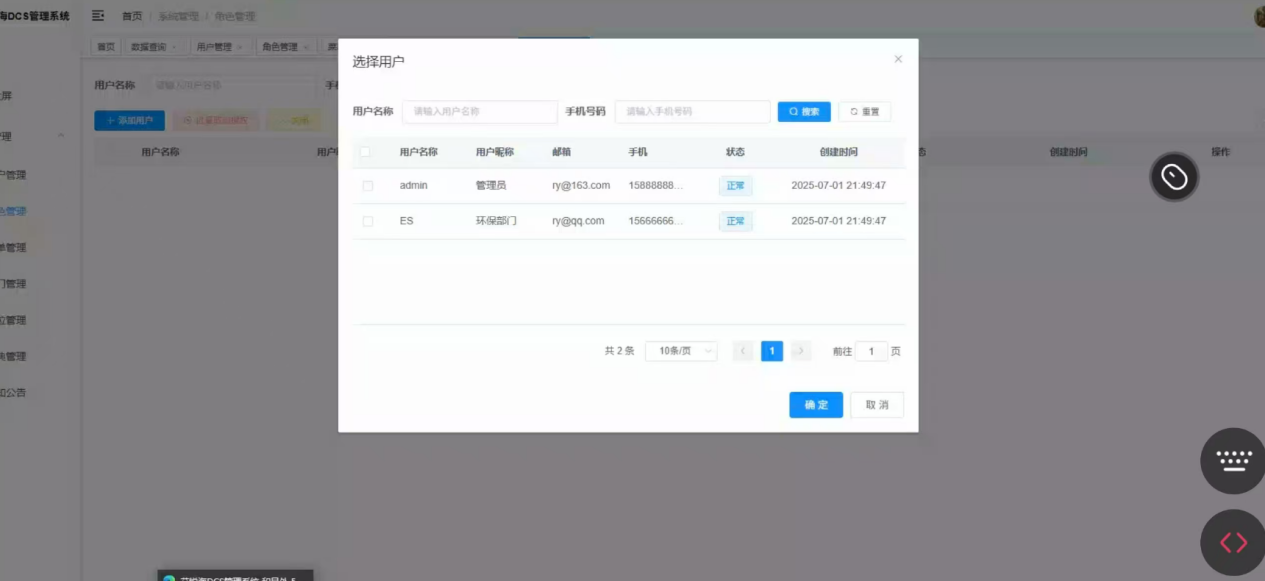Screen dimensions: 1265x581
Task: Close the 选择用户 dialog with the X
Action: (898, 59)
